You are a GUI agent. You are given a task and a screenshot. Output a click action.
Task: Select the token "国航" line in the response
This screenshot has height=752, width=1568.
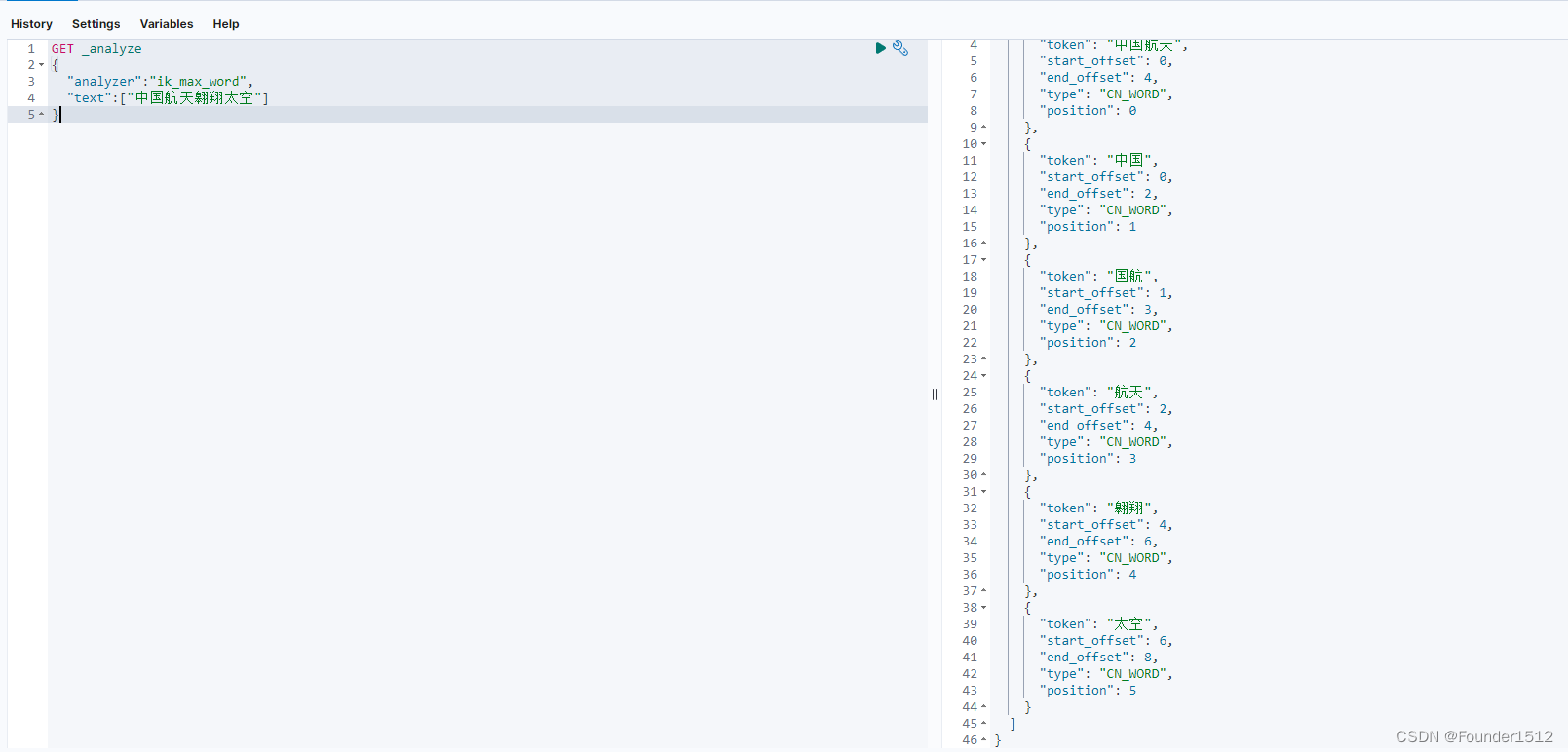(x=1098, y=277)
